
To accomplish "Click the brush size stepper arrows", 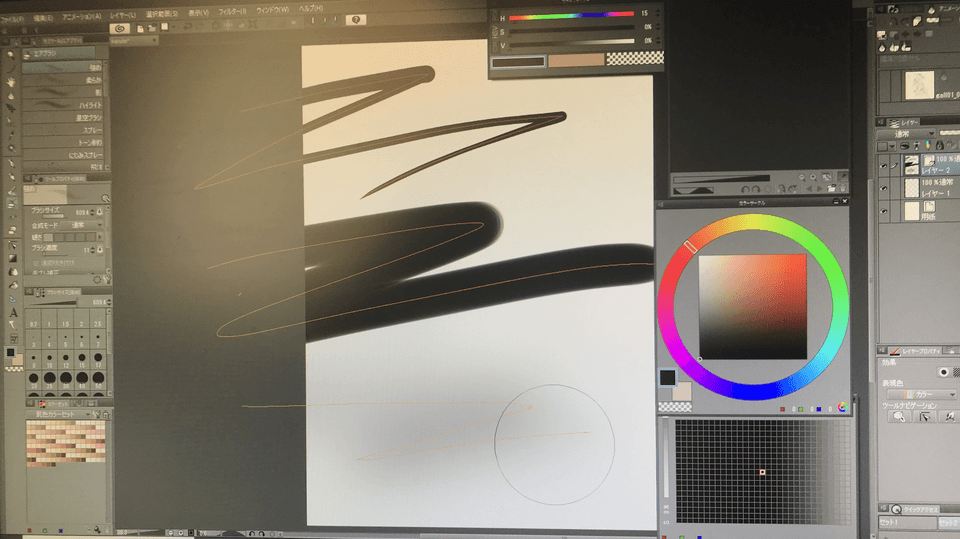I will 92,213.
